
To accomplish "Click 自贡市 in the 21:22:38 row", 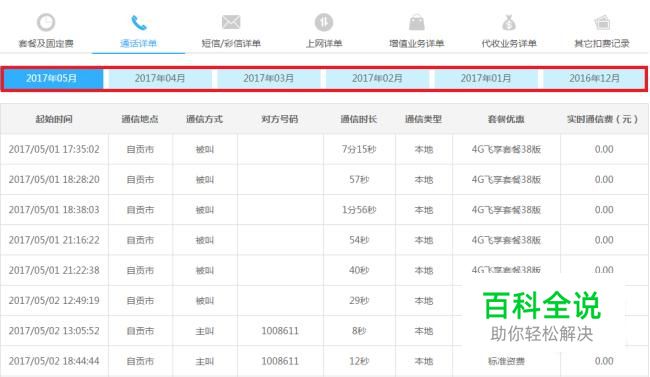I will click(140, 270).
